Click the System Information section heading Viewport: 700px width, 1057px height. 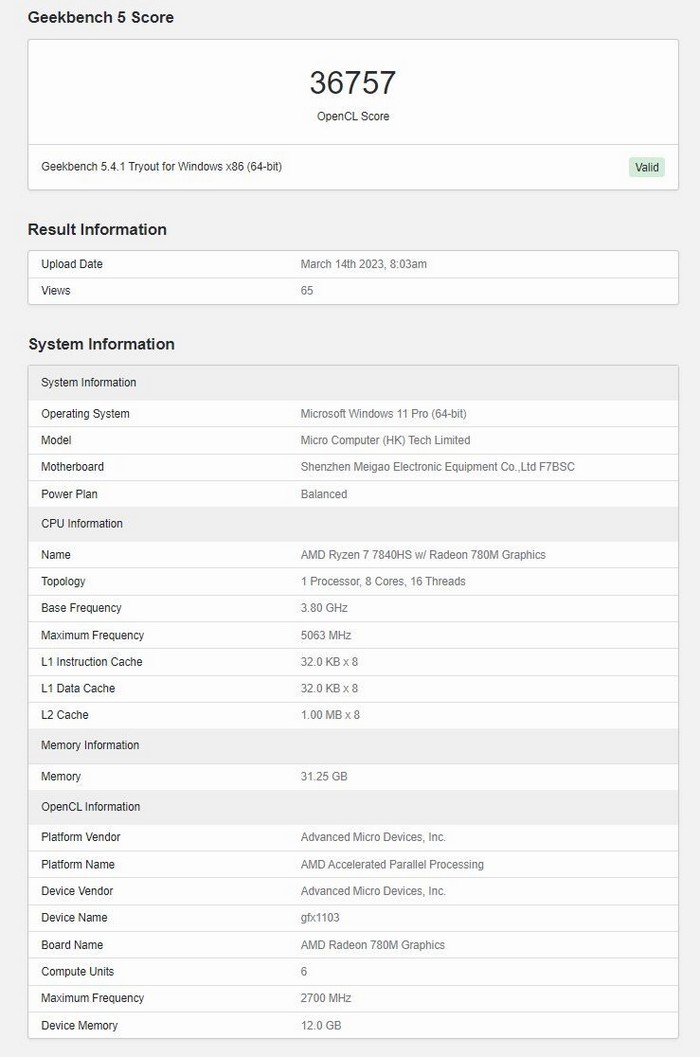101,344
